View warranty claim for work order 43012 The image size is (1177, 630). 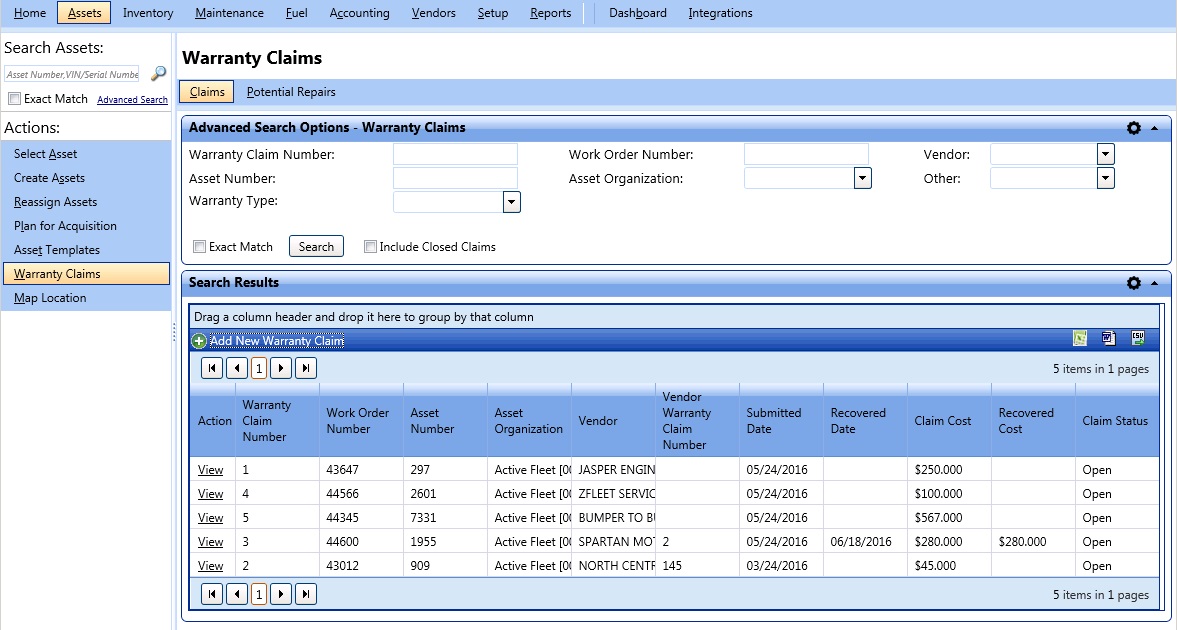coord(210,566)
